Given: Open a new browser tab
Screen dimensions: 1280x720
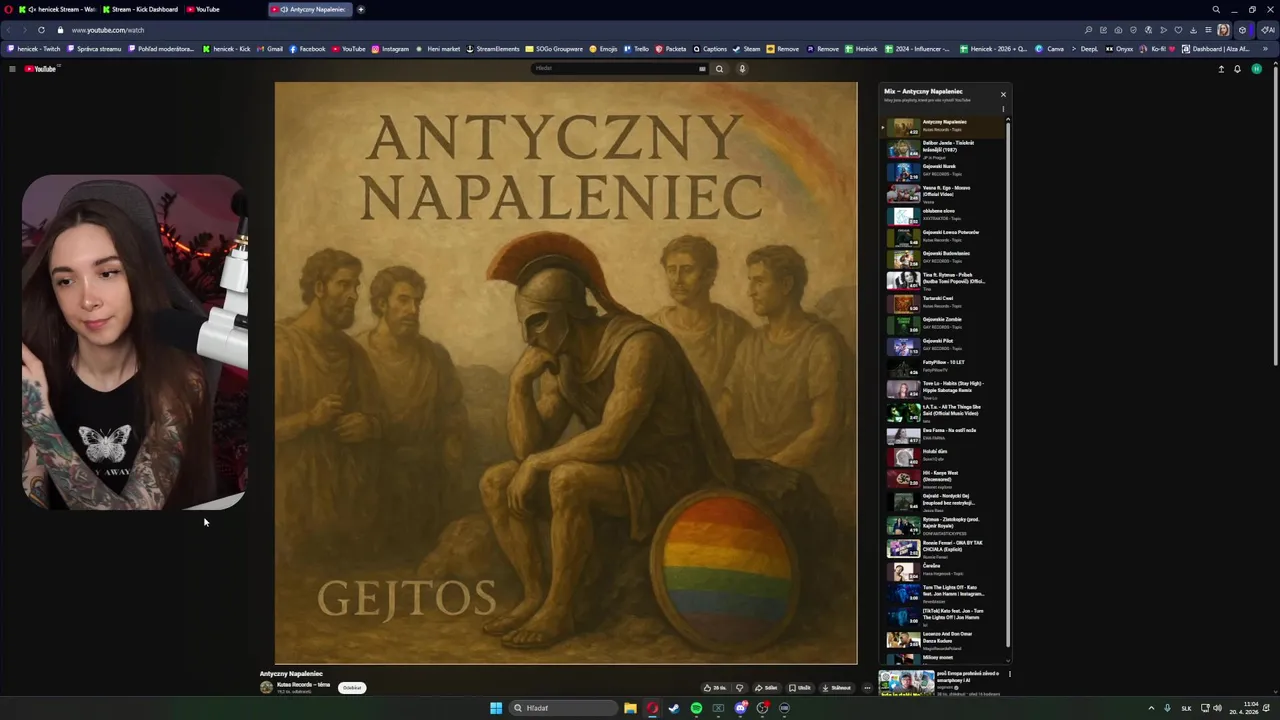Looking at the screenshot, I should pos(361,9).
